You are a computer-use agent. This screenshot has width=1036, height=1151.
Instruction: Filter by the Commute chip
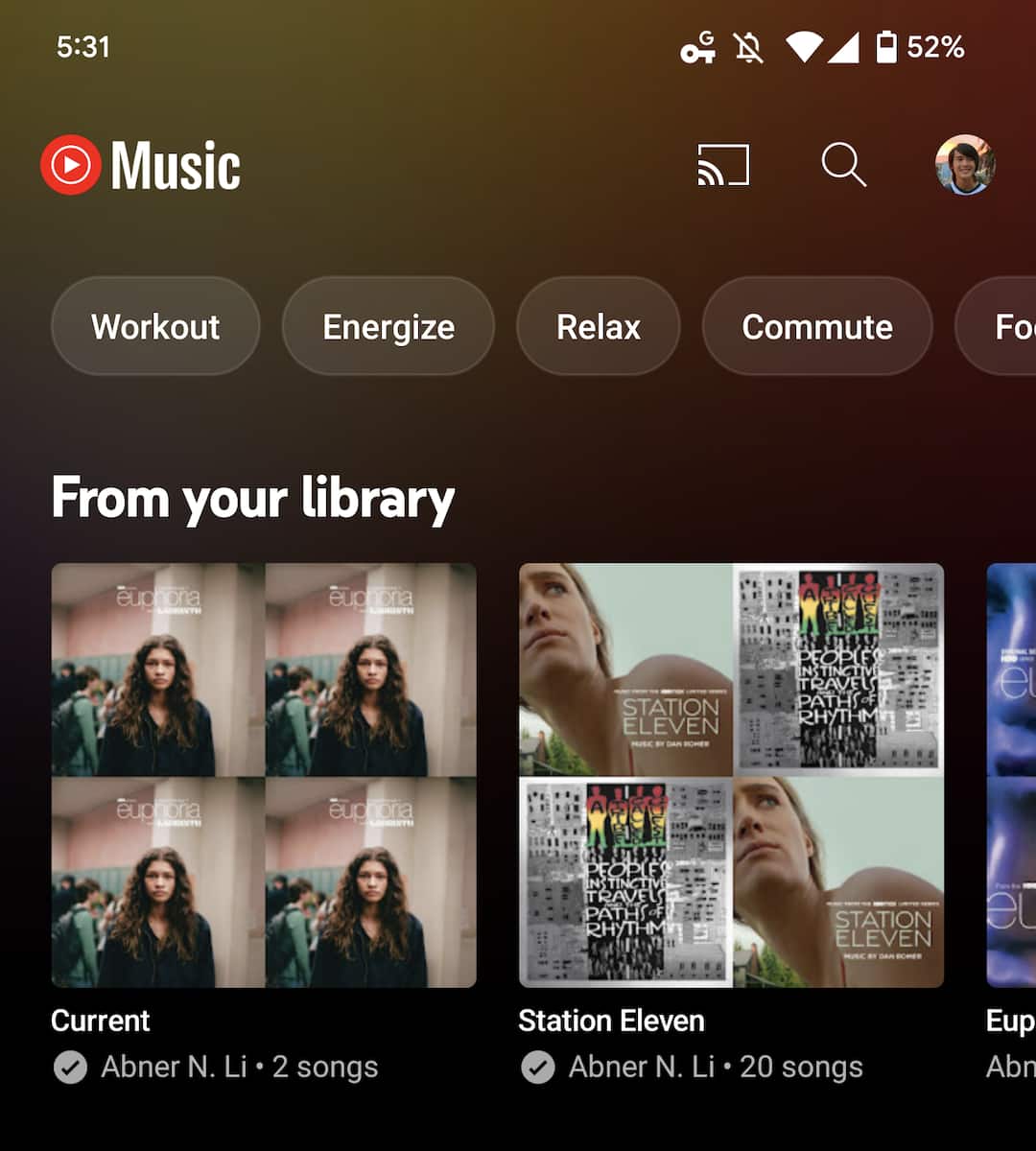[x=817, y=327]
